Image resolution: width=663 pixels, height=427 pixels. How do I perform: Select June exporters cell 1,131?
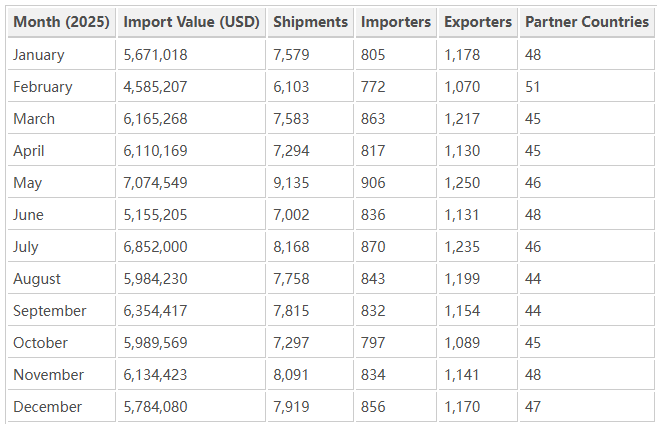tap(462, 215)
